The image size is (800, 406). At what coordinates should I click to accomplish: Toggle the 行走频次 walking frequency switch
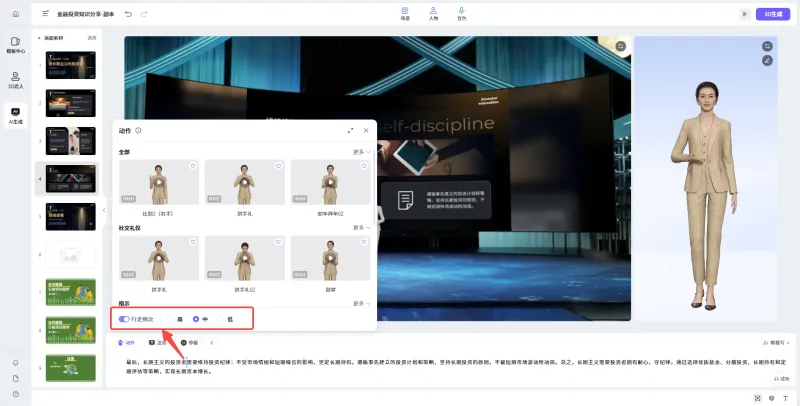[x=124, y=319]
